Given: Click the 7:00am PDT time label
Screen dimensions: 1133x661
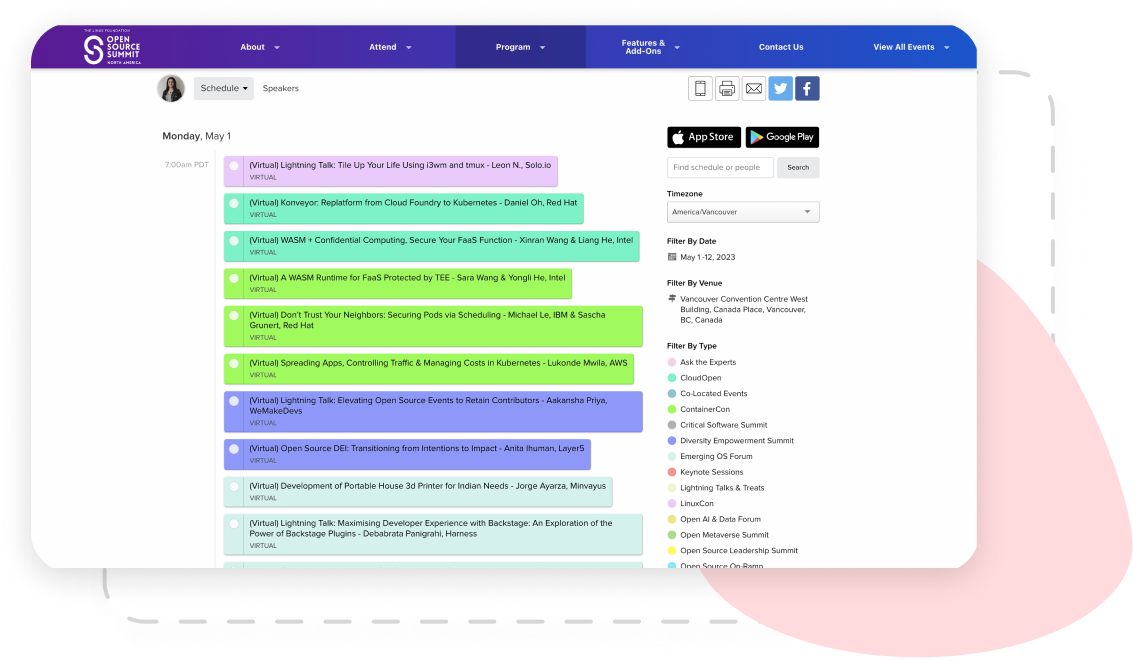Looking at the screenshot, I should click(186, 165).
